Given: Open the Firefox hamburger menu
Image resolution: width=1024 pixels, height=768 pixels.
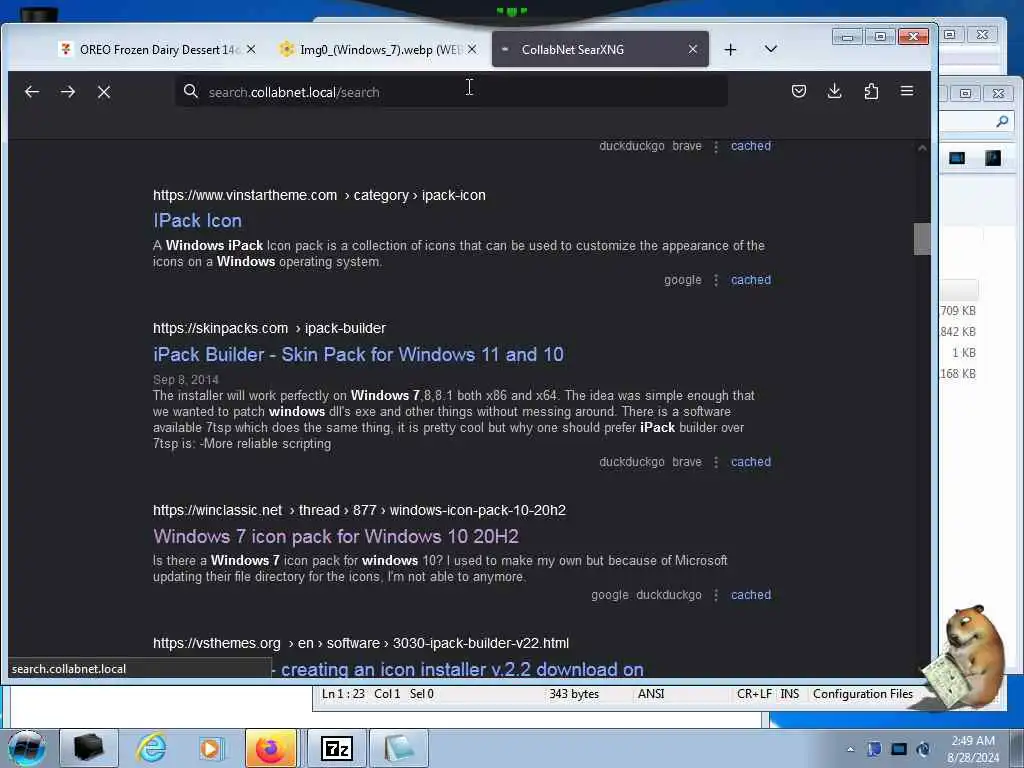Looking at the screenshot, I should pos(907,91).
